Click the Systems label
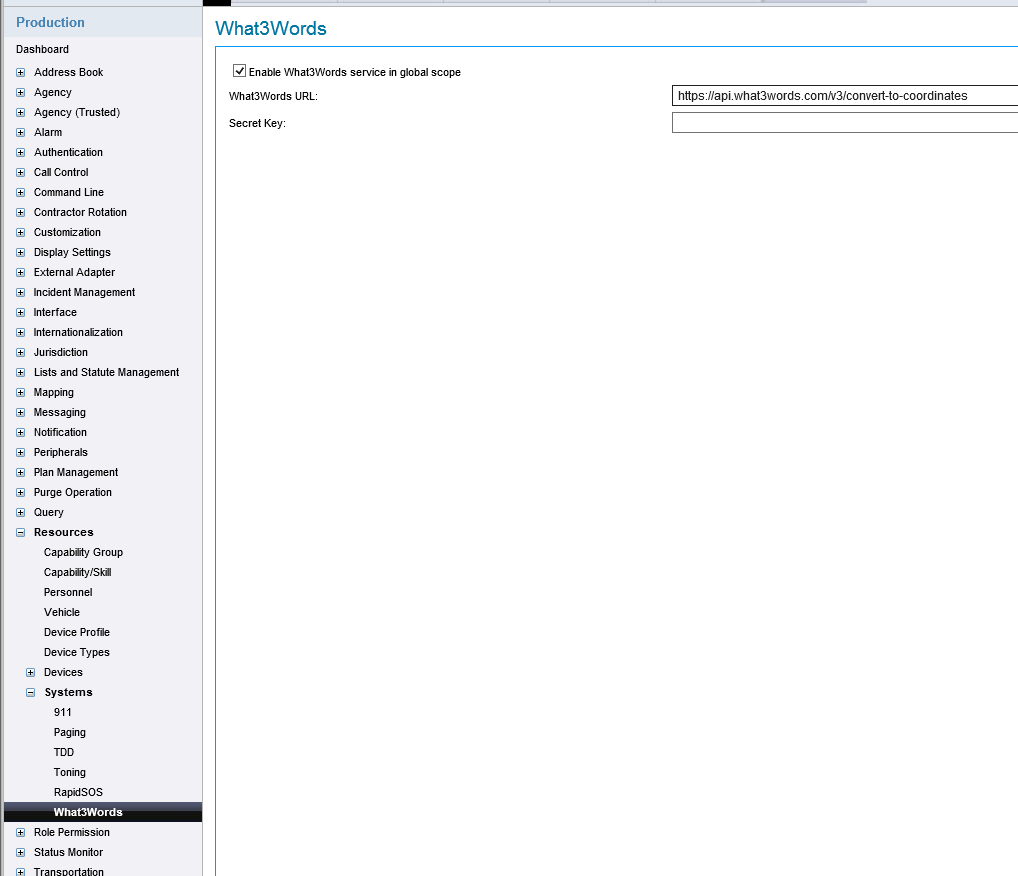 point(68,693)
